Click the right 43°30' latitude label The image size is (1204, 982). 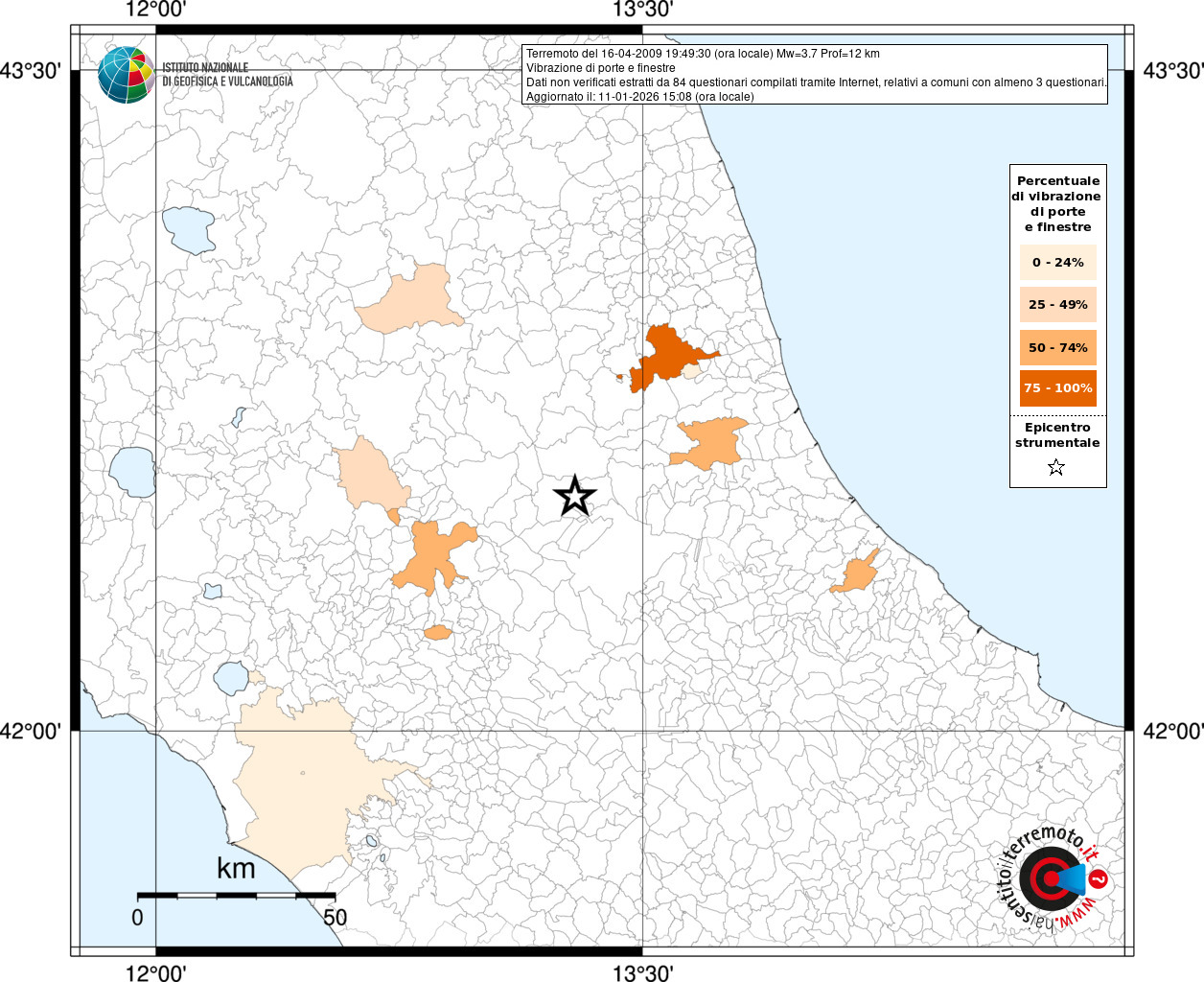[1173, 71]
